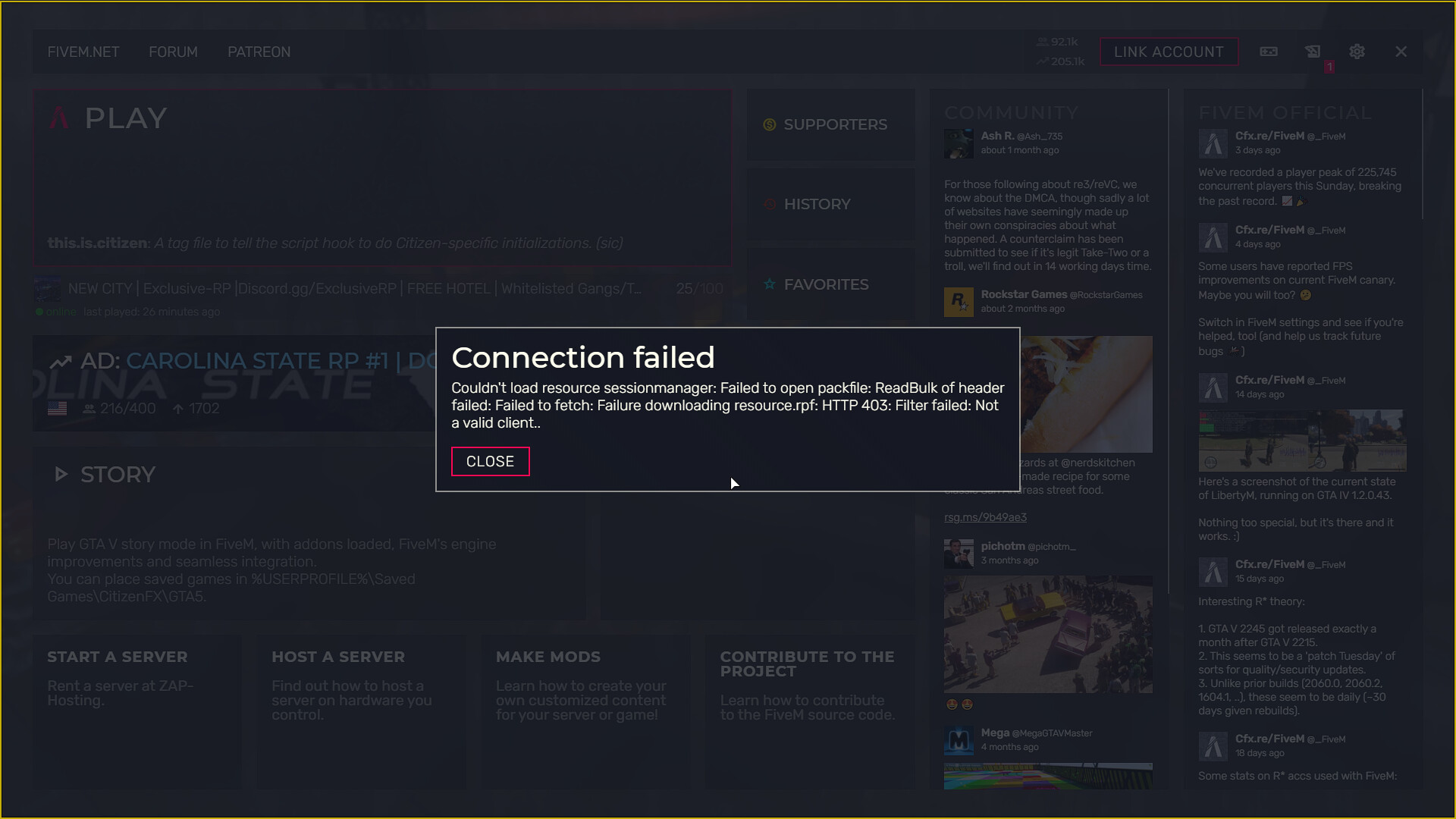The width and height of the screenshot is (1456, 819).
Task: Go to FIVEM.NET link
Action: coord(83,52)
